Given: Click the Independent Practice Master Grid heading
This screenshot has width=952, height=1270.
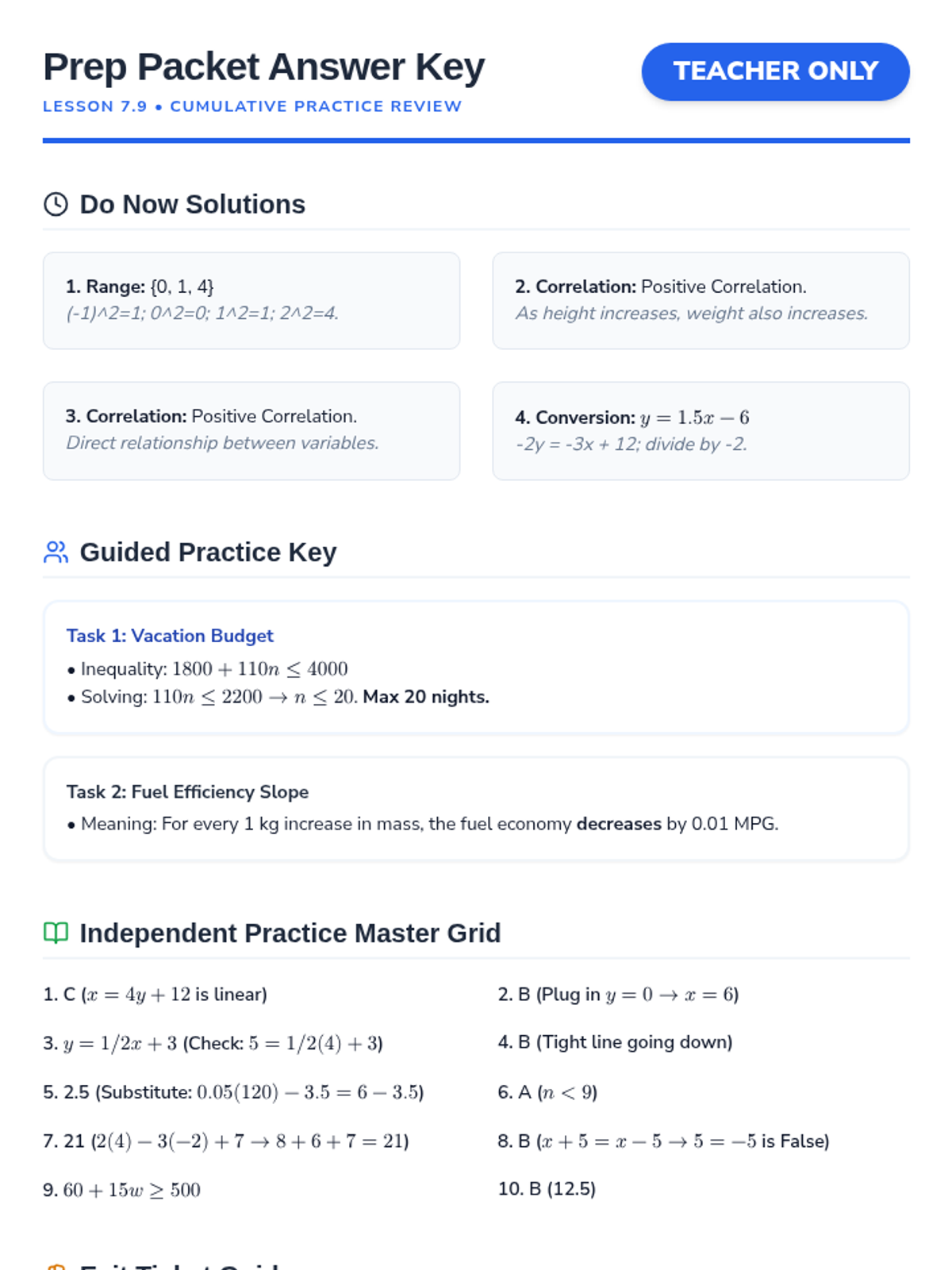Looking at the screenshot, I should pos(290,933).
